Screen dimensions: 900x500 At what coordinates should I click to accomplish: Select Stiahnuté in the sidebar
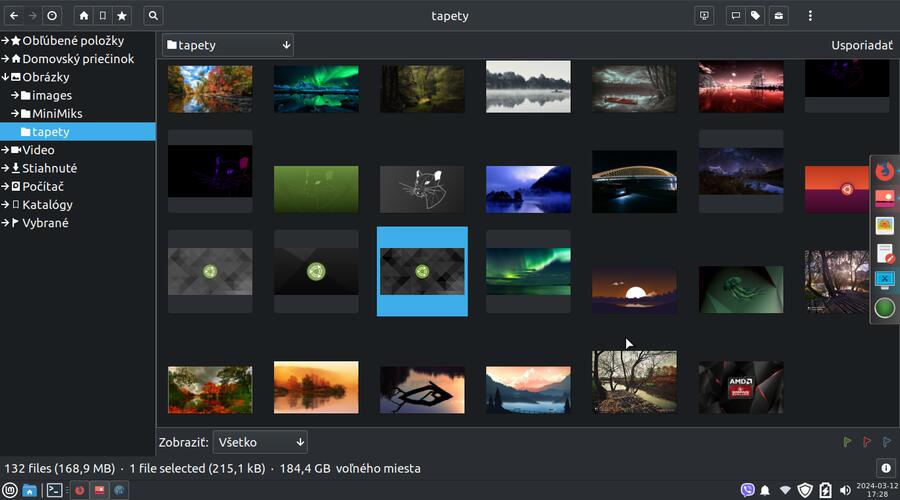[49, 168]
